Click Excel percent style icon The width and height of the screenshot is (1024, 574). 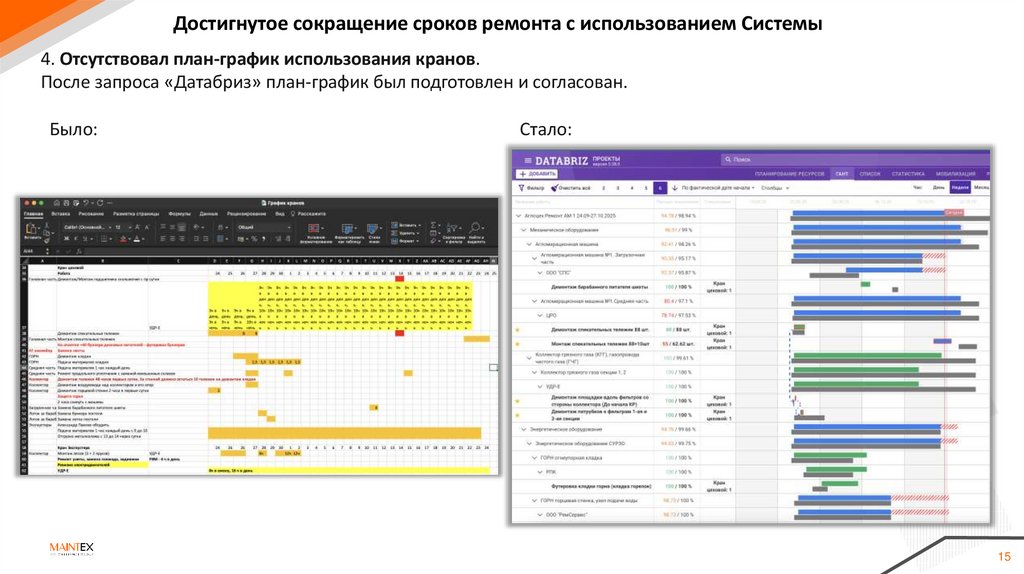tap(254, 239)
